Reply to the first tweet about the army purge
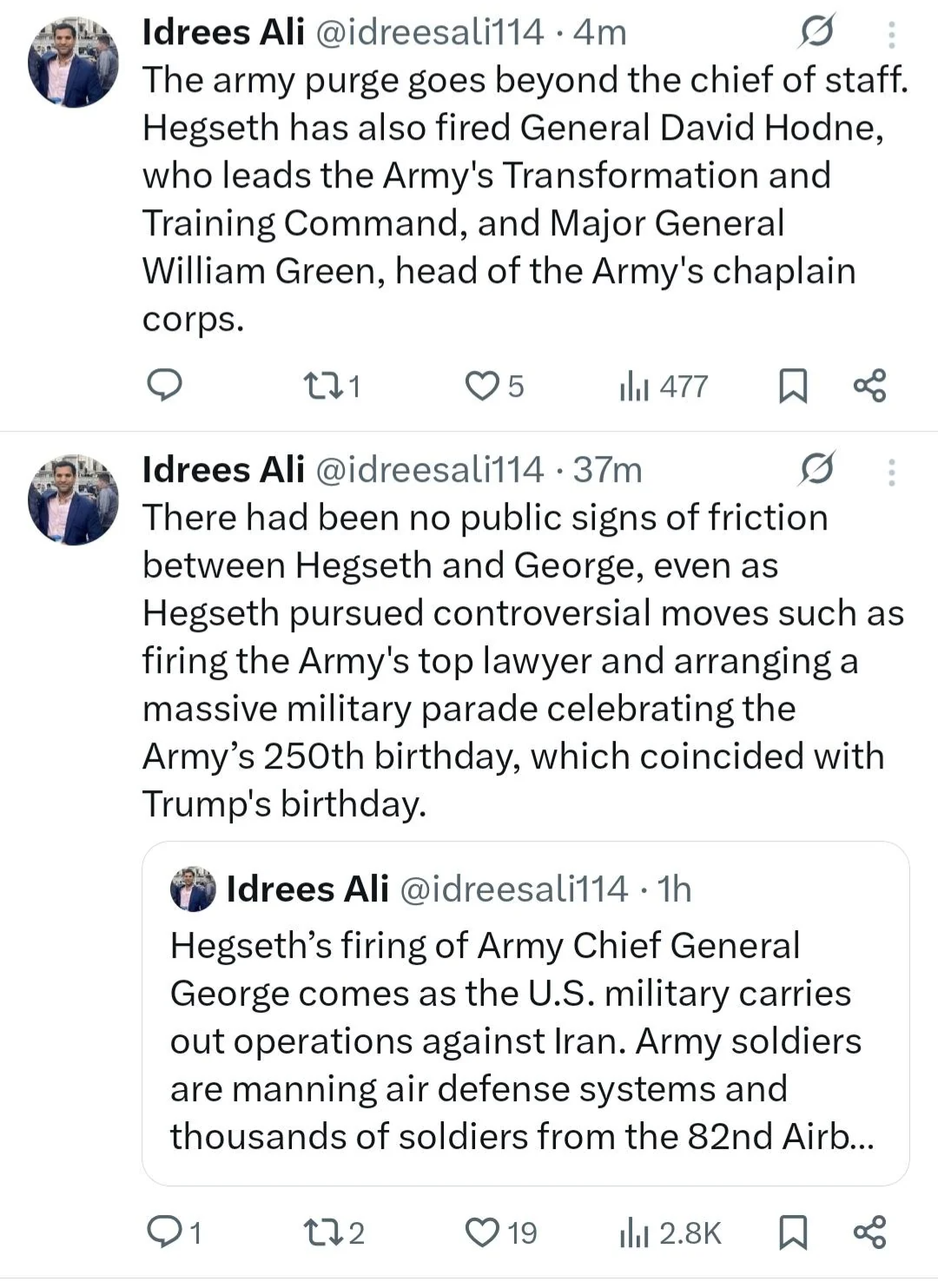Viewport: 938px width, 1288px height. point(163,385)
